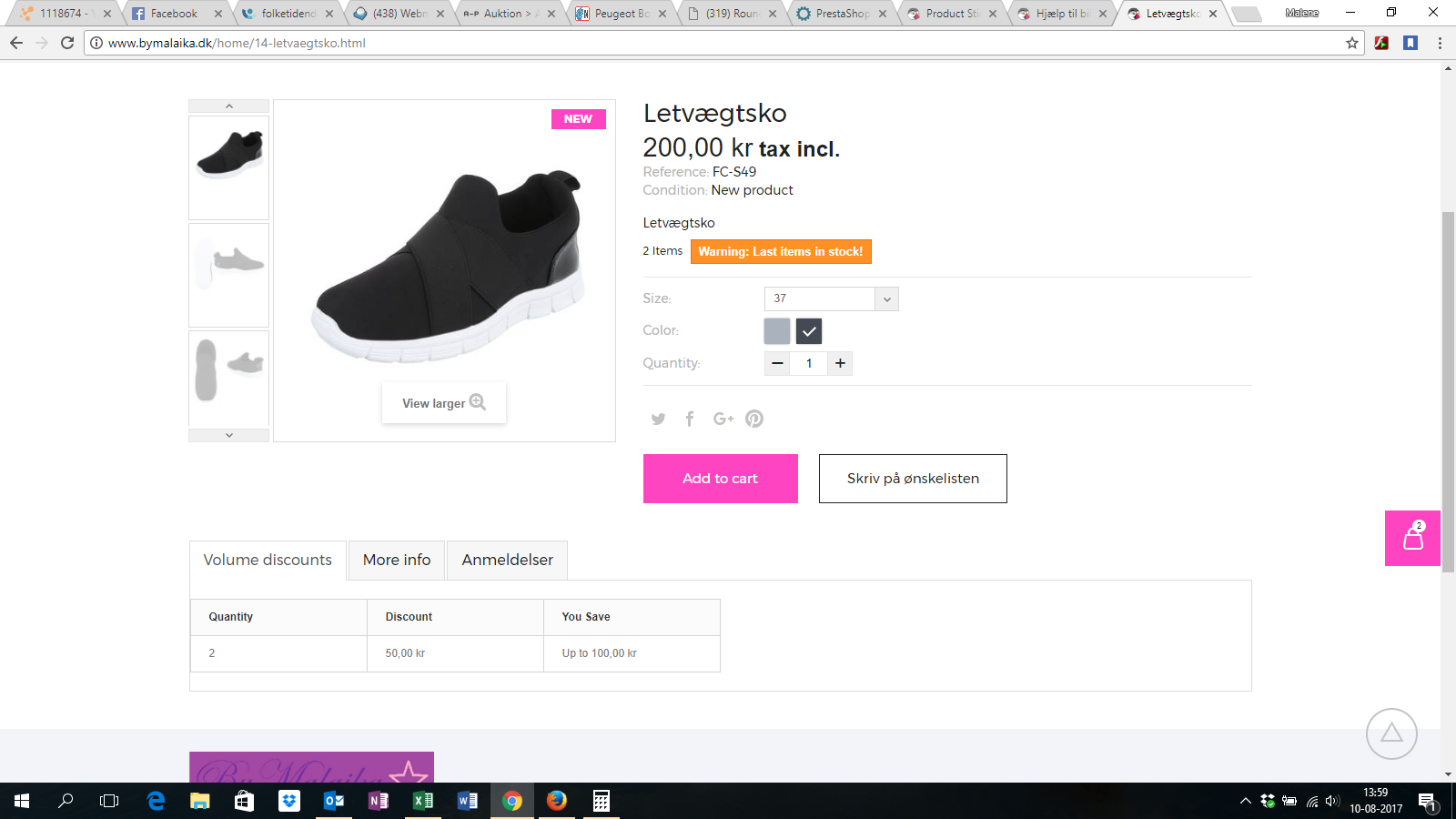Open the Size dropdown showing 37
1456x819 pixels.
pyautogui.click(x=832, y=298)
